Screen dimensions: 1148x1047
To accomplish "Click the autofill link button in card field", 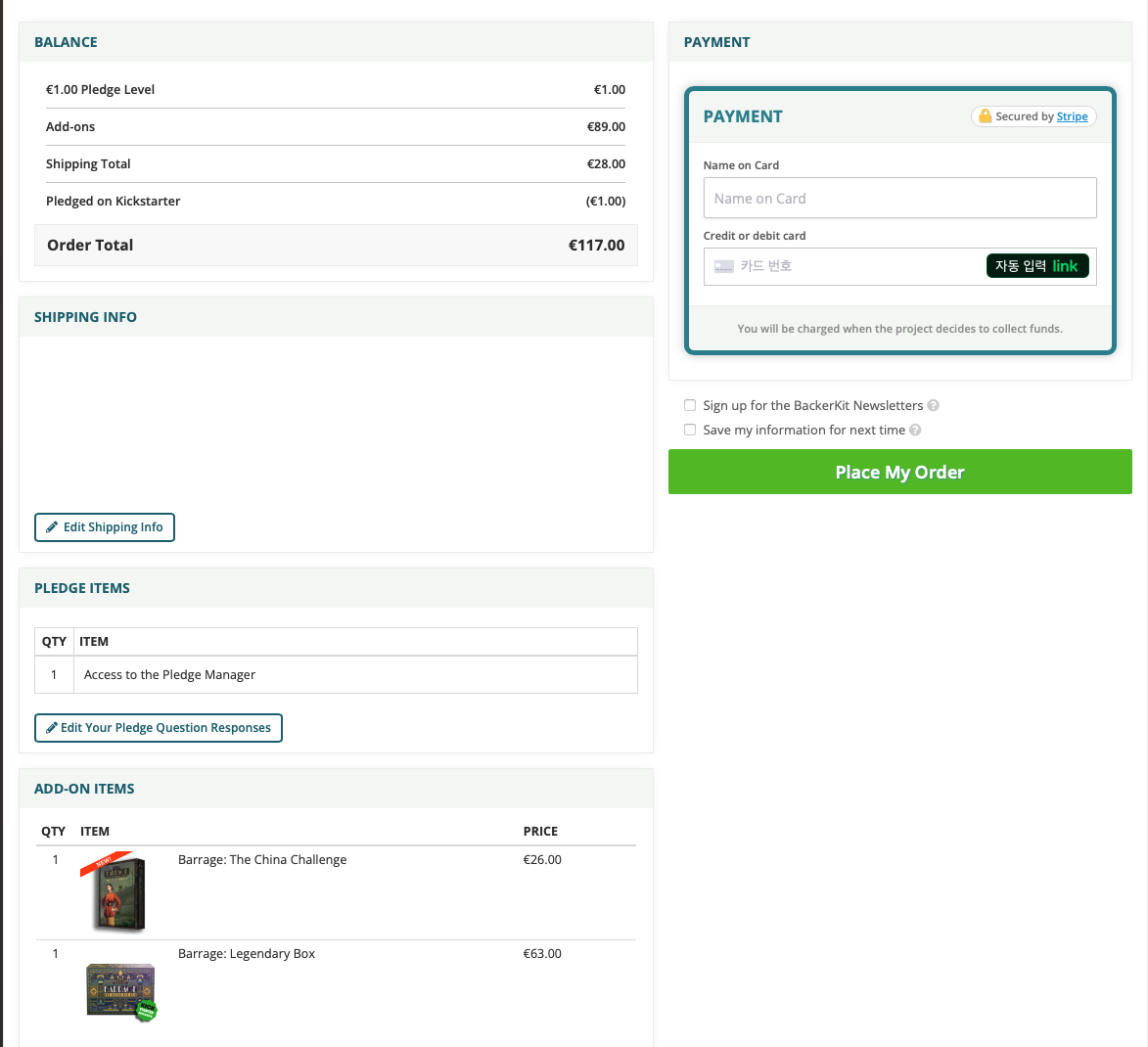I will (x=1037, y=266).
